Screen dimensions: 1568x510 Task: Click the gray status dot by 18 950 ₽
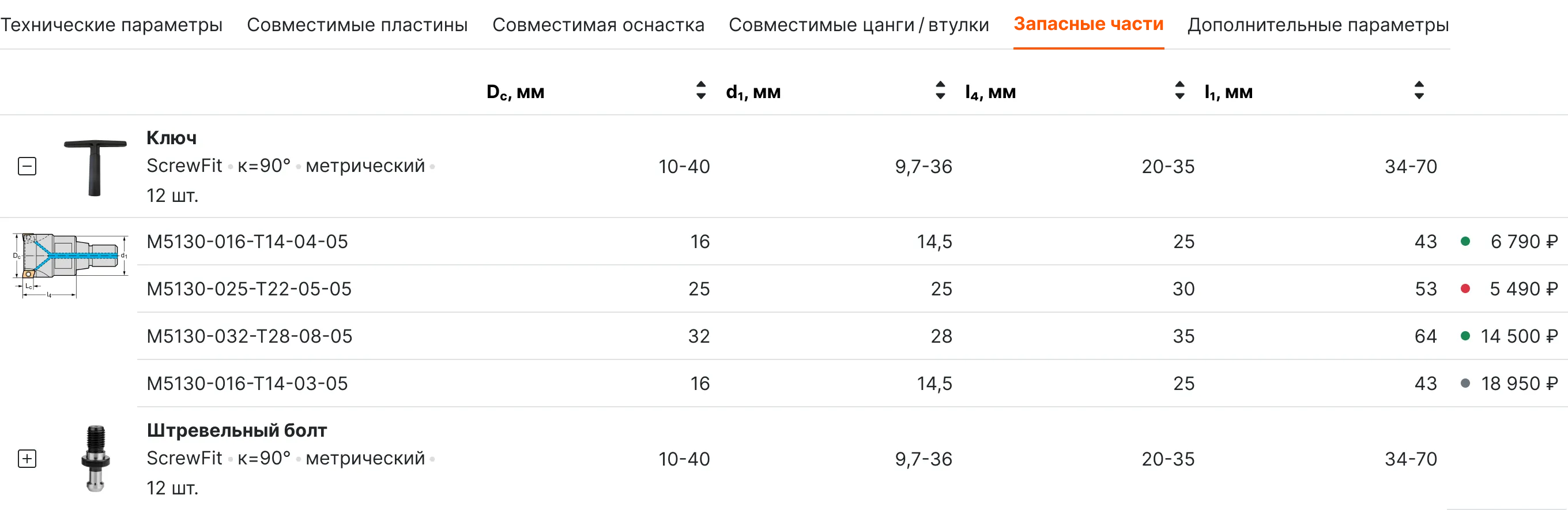(1465, 384)
